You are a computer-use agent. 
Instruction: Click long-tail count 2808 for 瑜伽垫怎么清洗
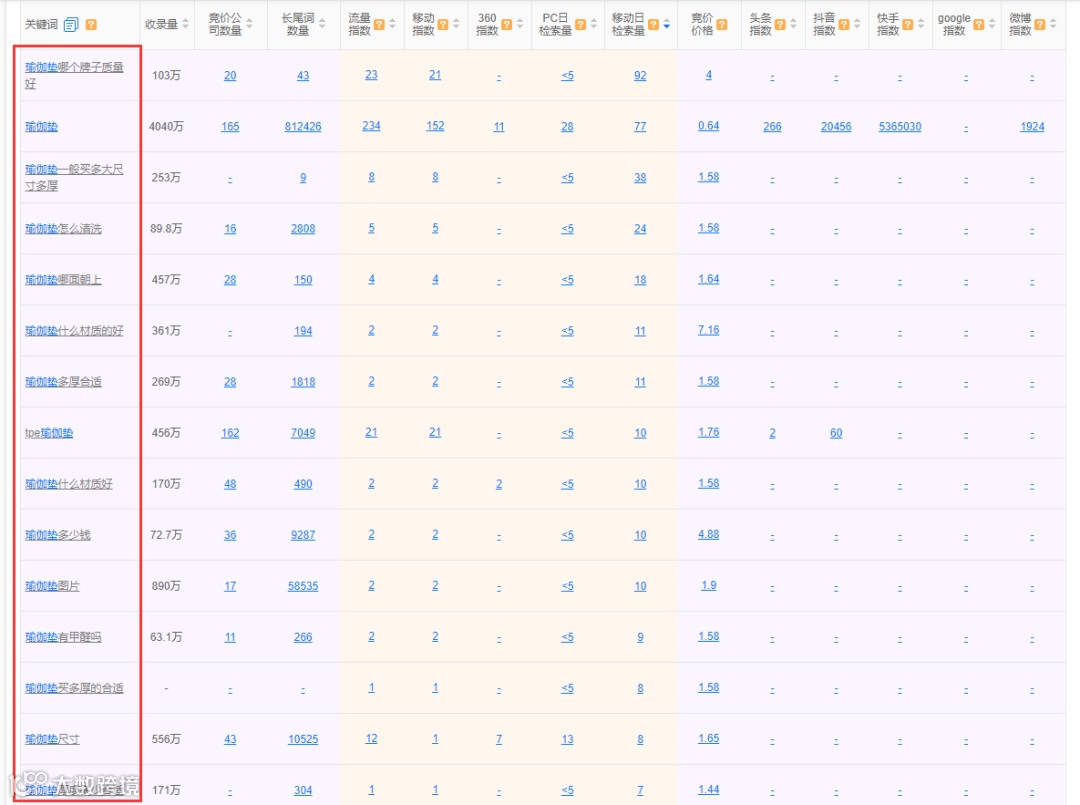[x=303, y=229]
